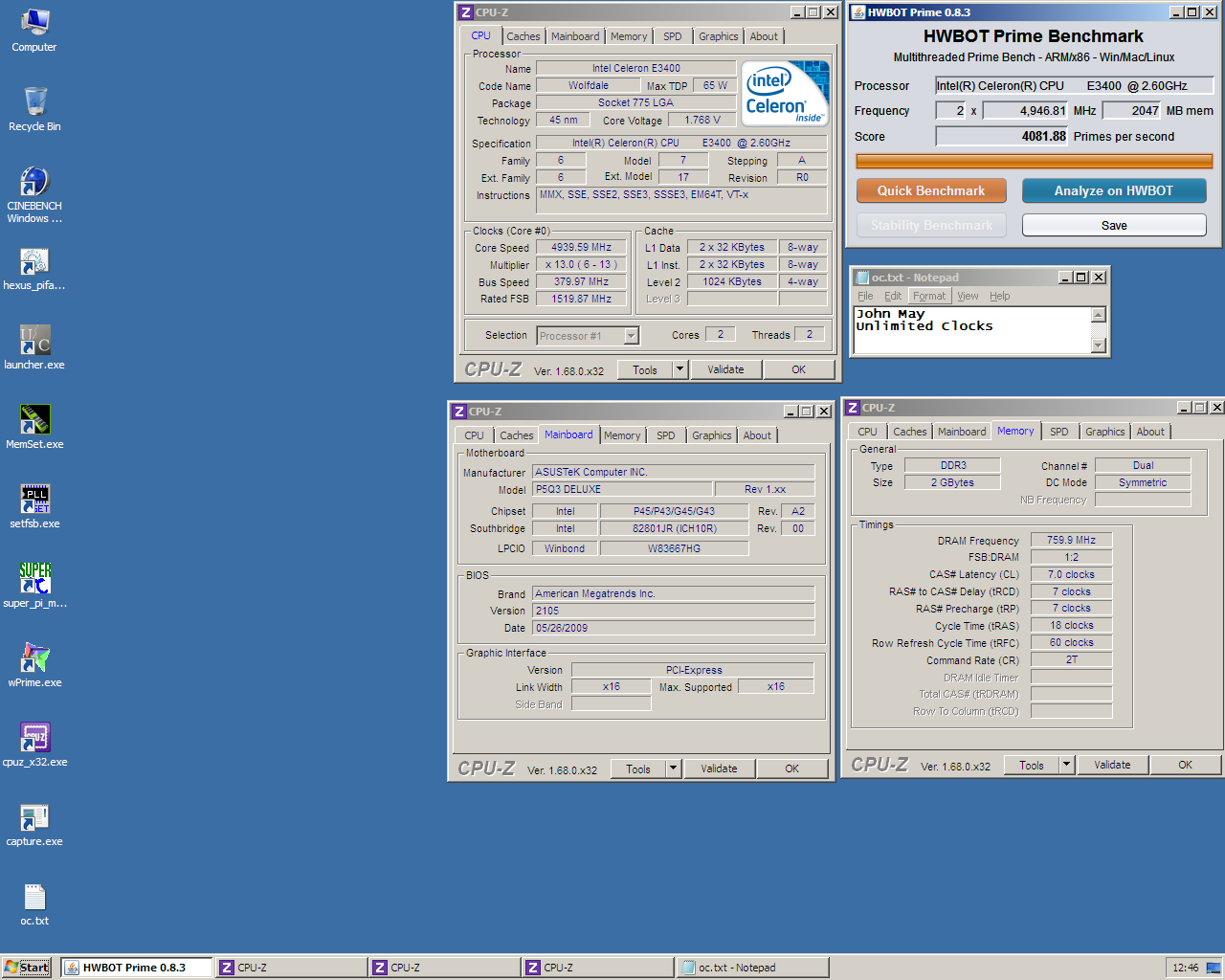The width and height of the screenshot is (1225, 980).
Task: Open the Start menu
Action: [x=27, y=968]
